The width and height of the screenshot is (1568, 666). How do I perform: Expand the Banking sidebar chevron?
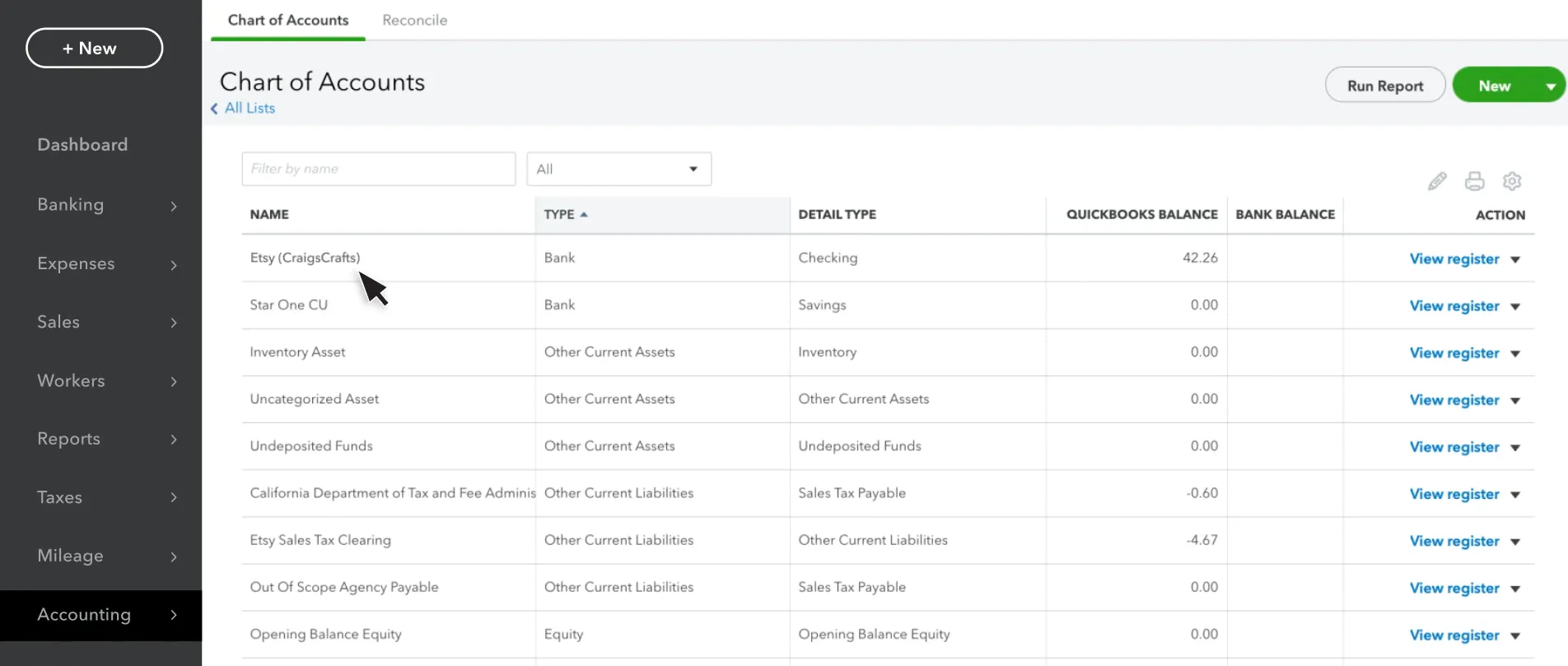(x=174, y=206)
